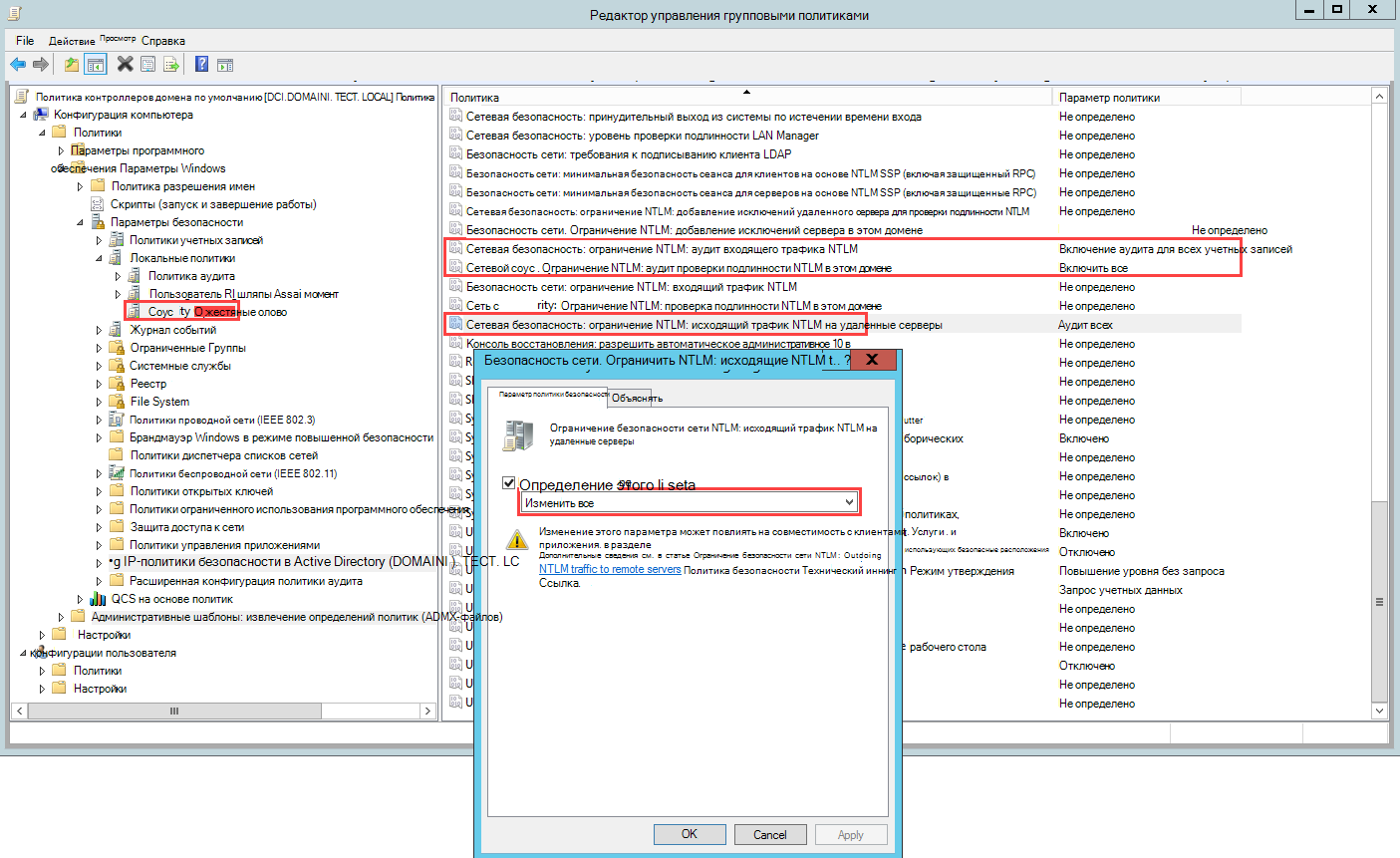This screenshot has height=858, width=1400.
Task: Expand the Журнал событий node
Action: coord(100,330)
